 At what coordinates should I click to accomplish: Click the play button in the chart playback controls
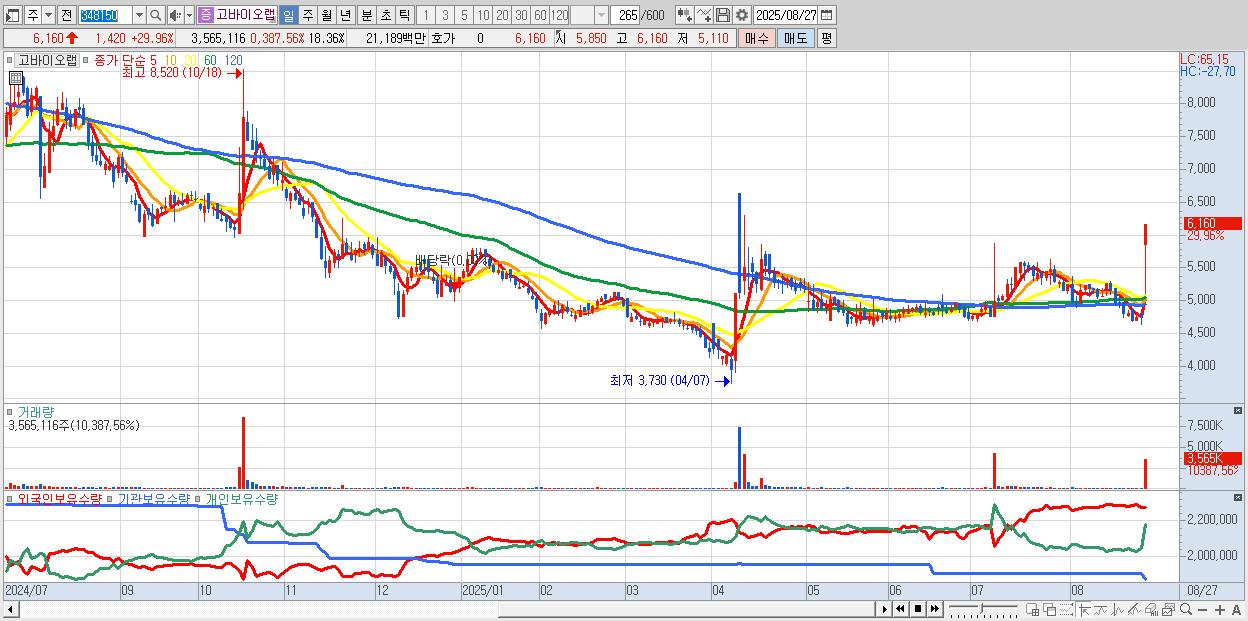(x=885, y=609)
